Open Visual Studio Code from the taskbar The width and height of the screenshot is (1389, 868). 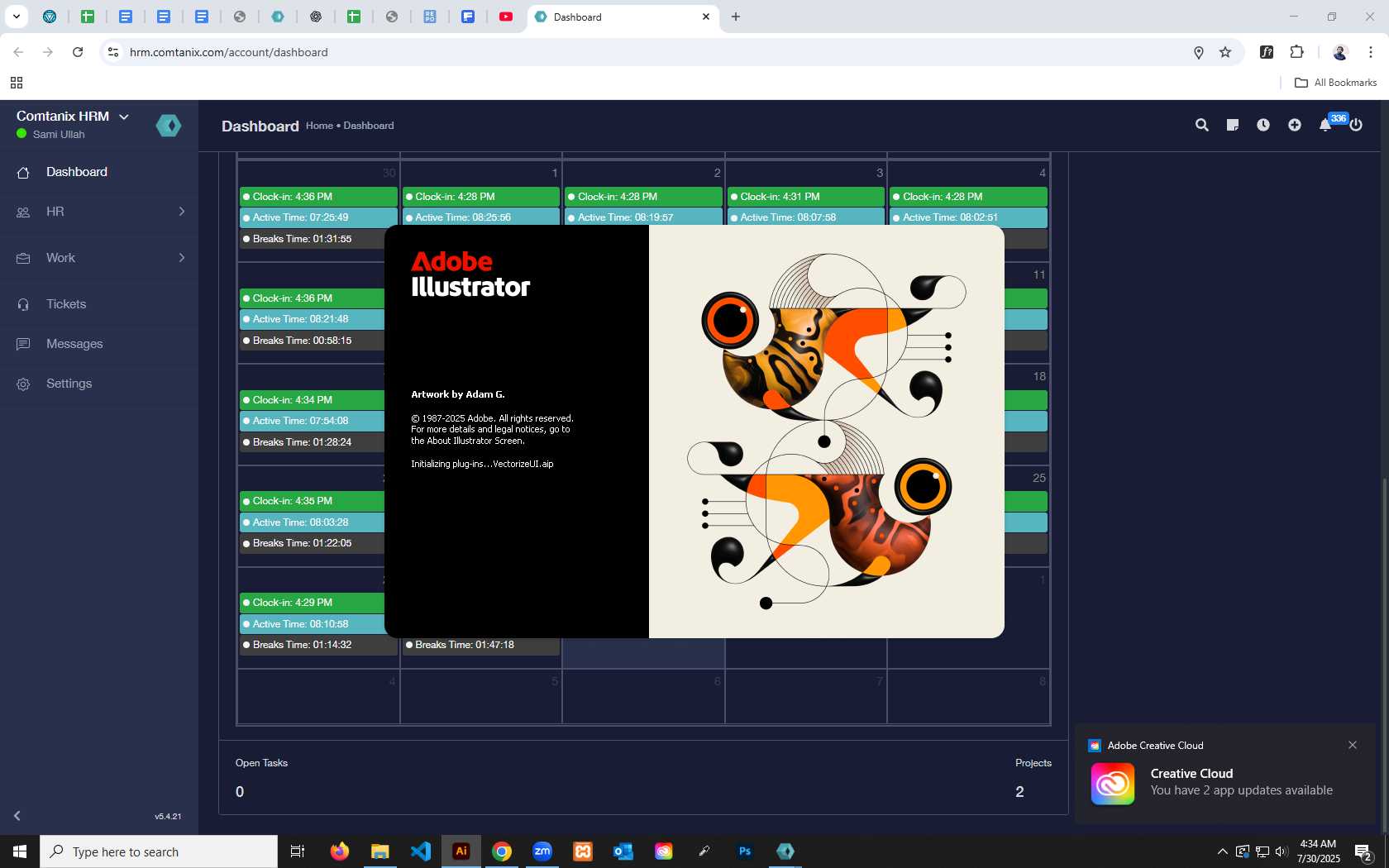[x=421, y=851]
